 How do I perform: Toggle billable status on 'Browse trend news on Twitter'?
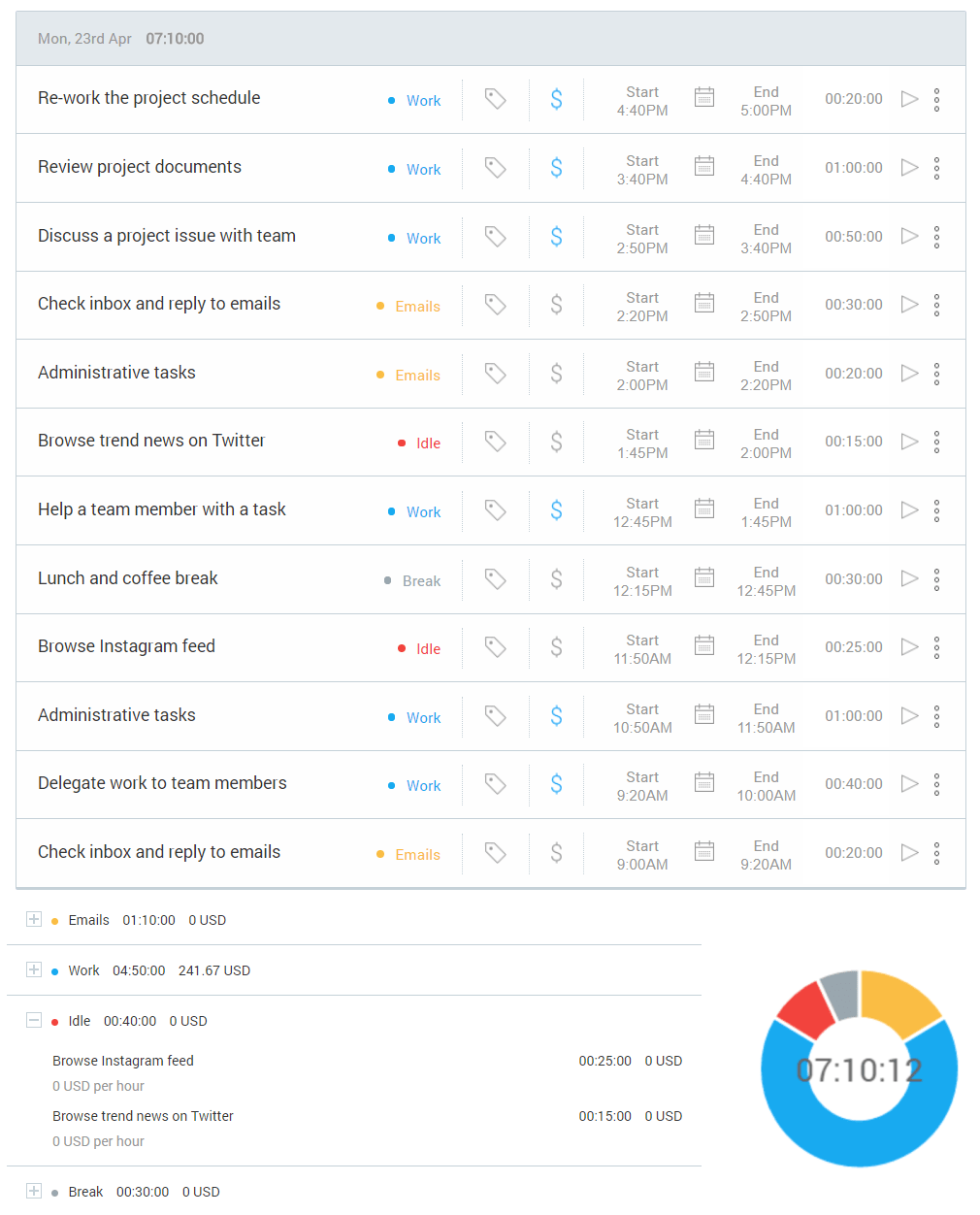(556, 442)
